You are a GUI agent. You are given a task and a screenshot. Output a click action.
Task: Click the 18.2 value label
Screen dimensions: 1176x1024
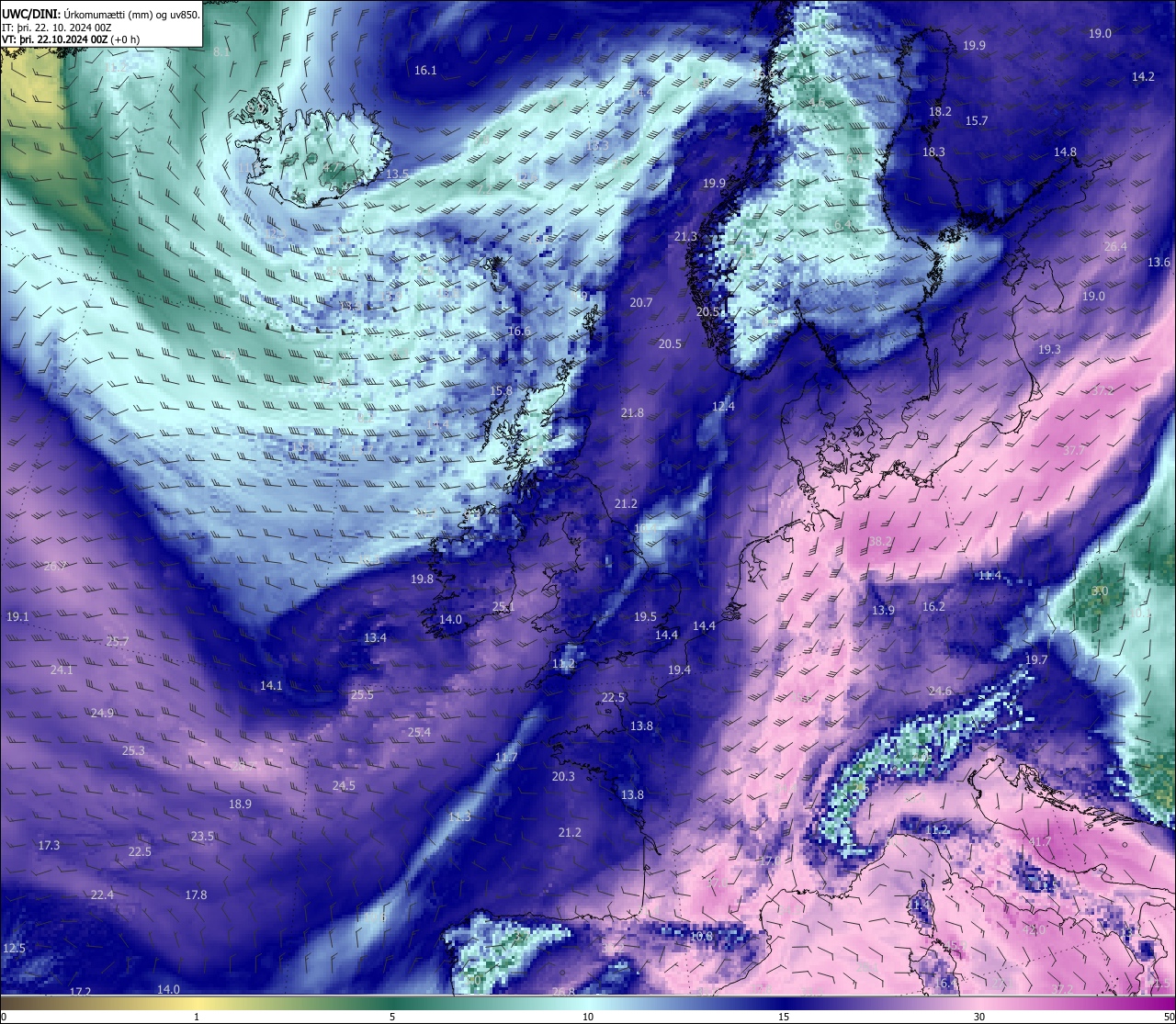click(x=940, y=112)
